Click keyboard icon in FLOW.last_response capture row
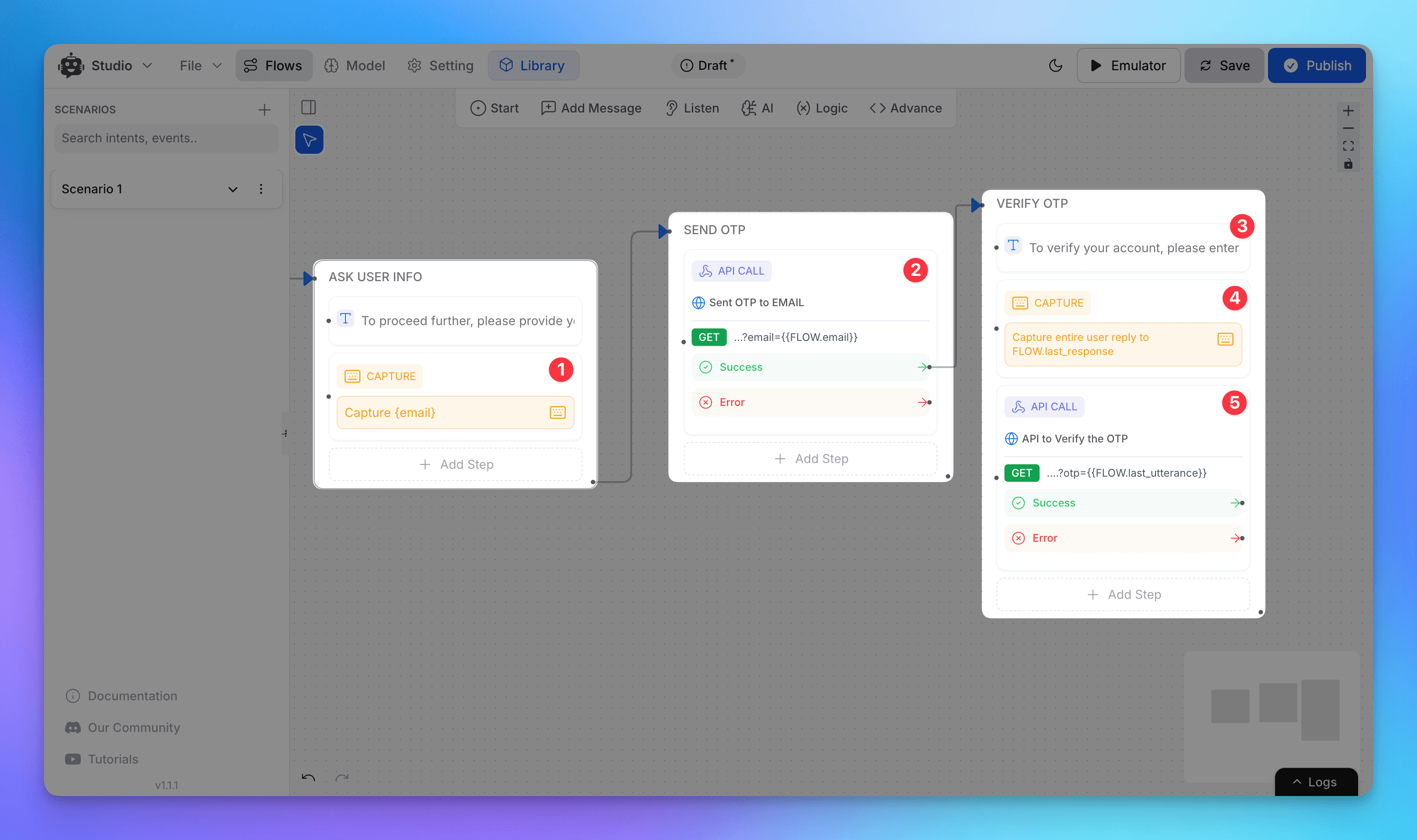The width and height of the screenshot is (1417, 840). [x=1225, y=339]
